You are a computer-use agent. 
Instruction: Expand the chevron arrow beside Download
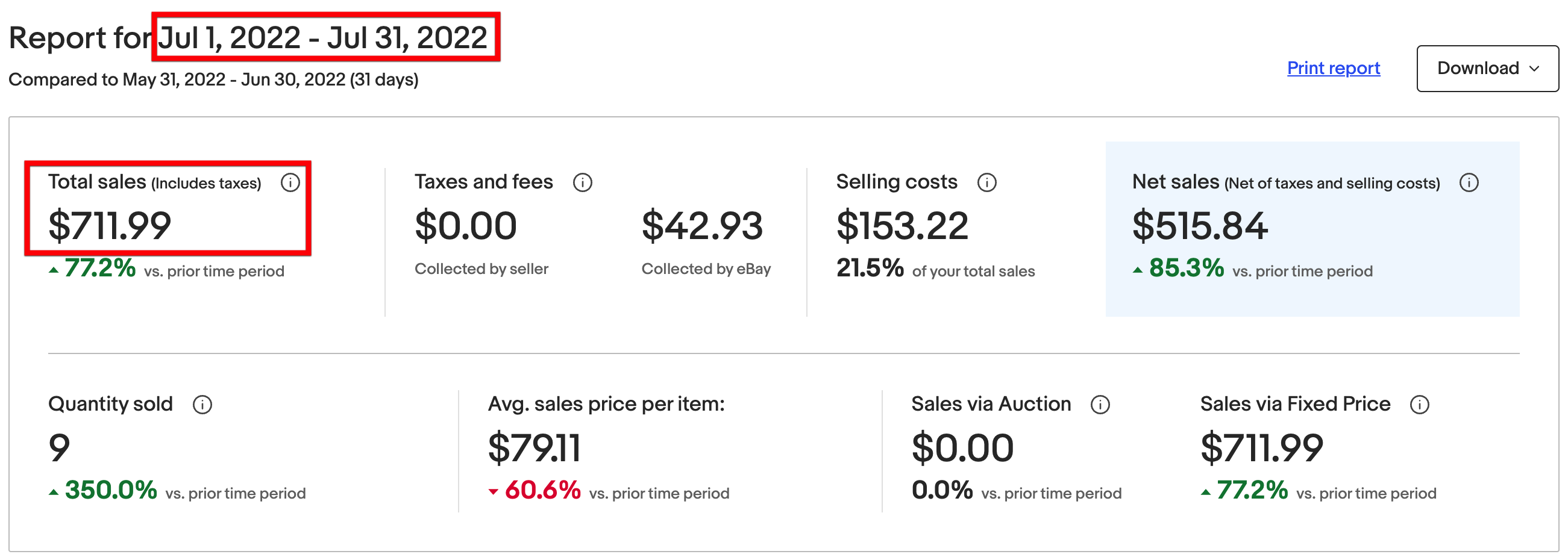pos(1534,69)
